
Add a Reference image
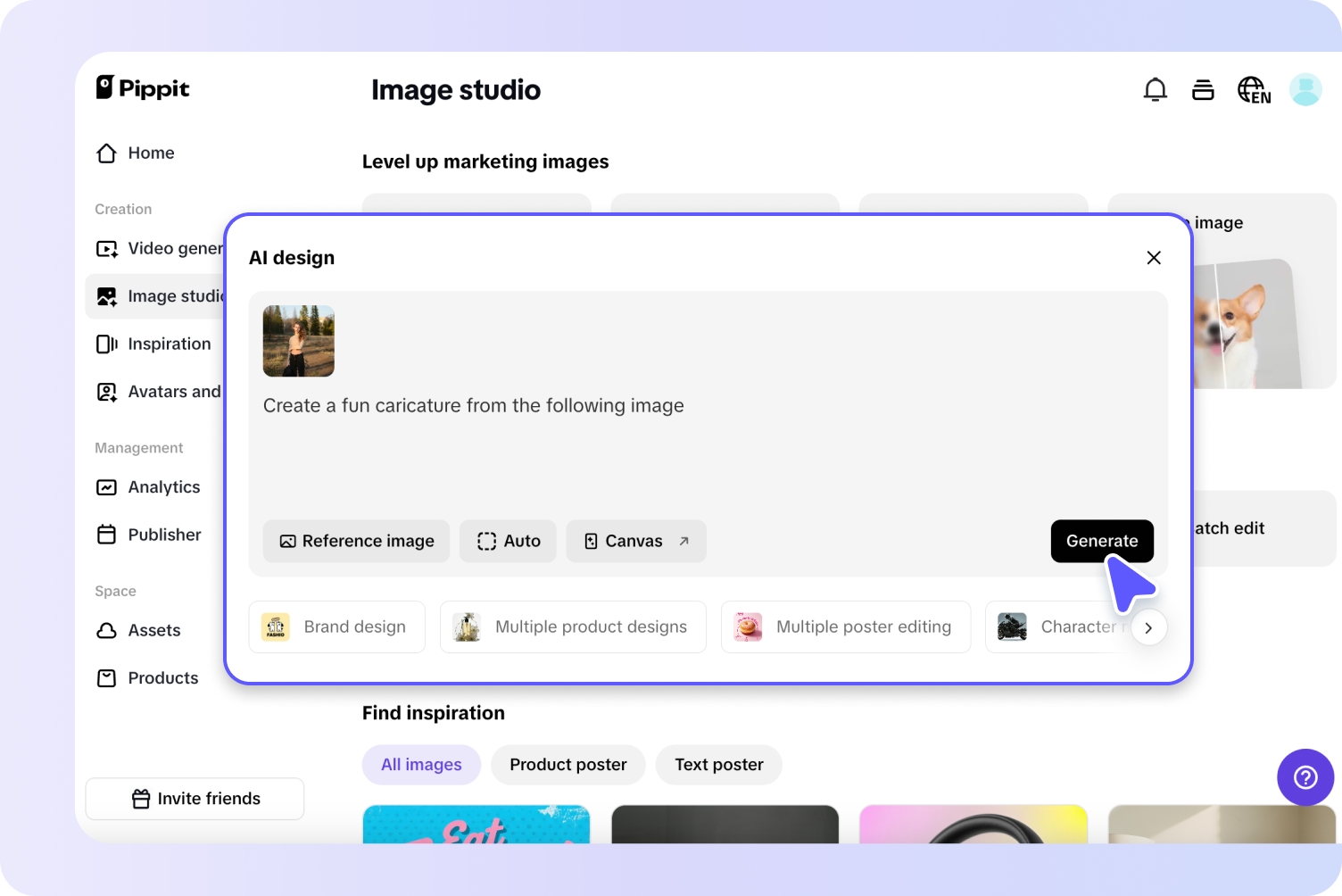(357, 542)
